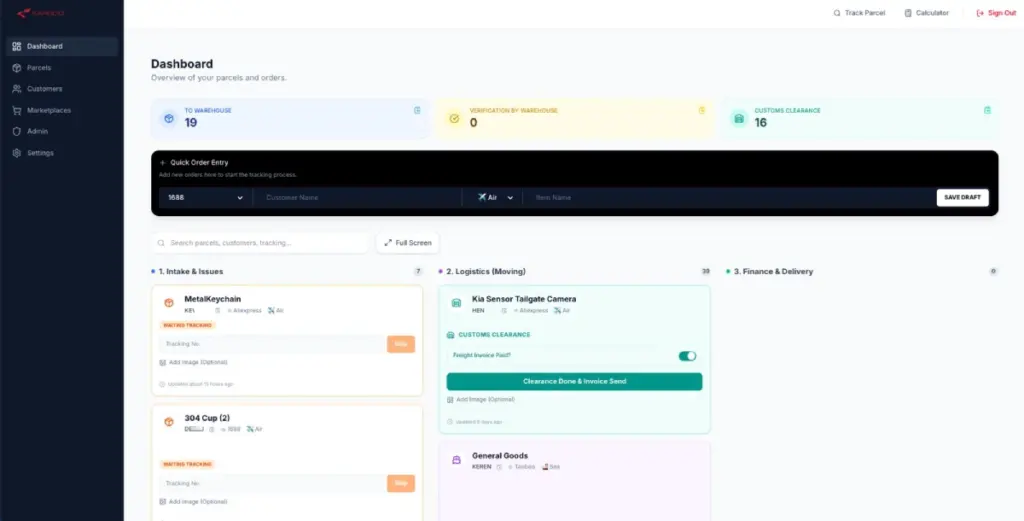Open the Calculator from the top bar
The image size is (1024, 521).
pyautogui.click(x=926, y=13)
